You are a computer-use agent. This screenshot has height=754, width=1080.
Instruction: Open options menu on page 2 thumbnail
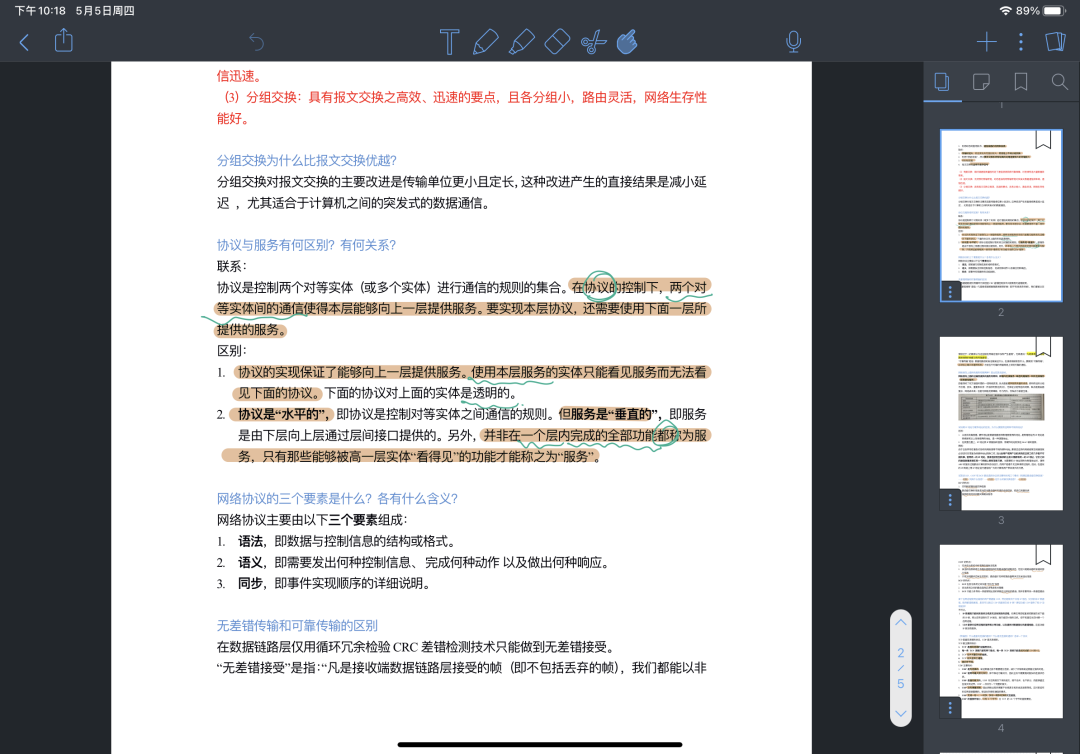(x=950, y=292)
